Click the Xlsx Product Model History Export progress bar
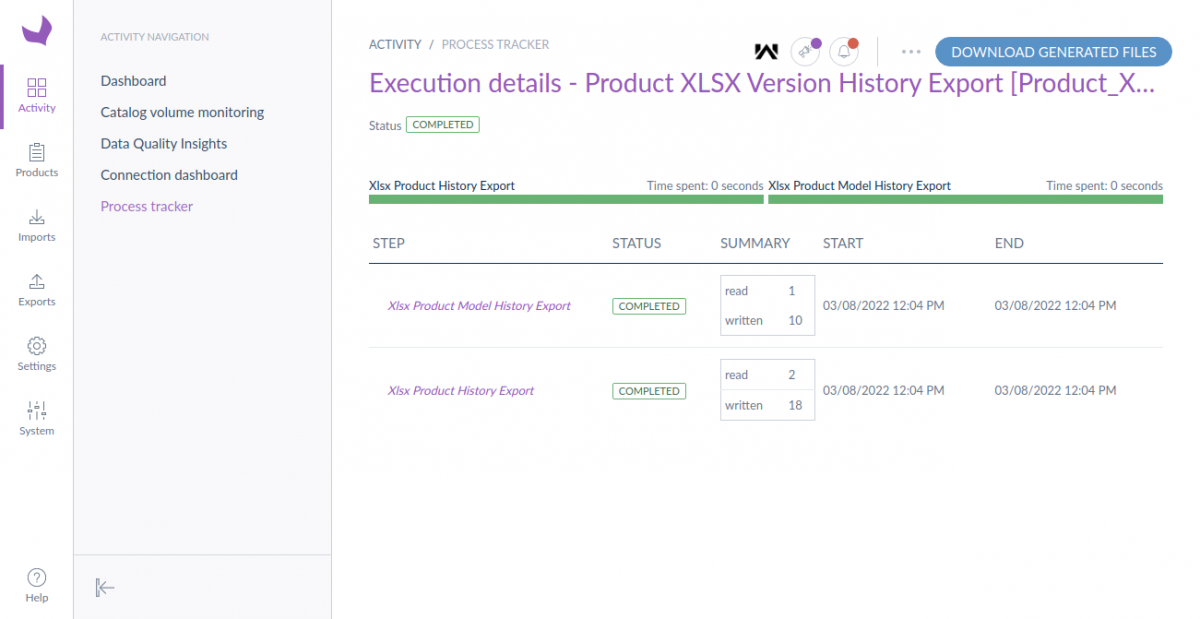Viewport: 1200px width, 619px height. [965, 199]
